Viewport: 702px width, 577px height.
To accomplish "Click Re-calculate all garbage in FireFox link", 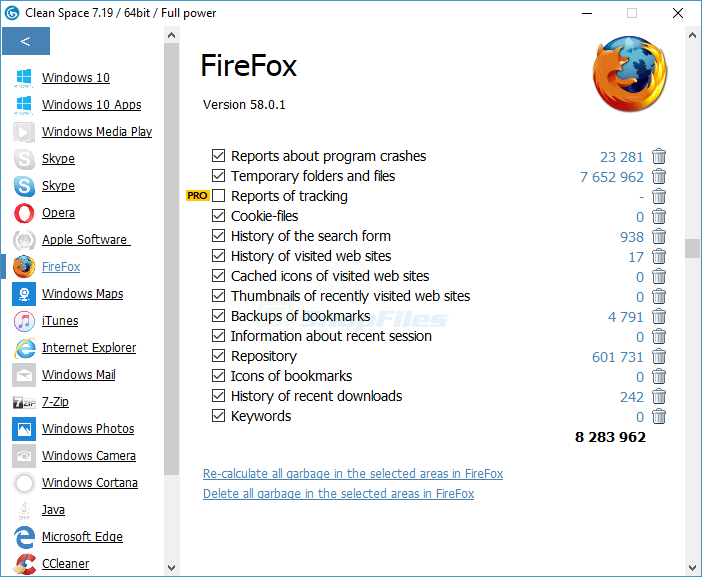I will 353,474.
